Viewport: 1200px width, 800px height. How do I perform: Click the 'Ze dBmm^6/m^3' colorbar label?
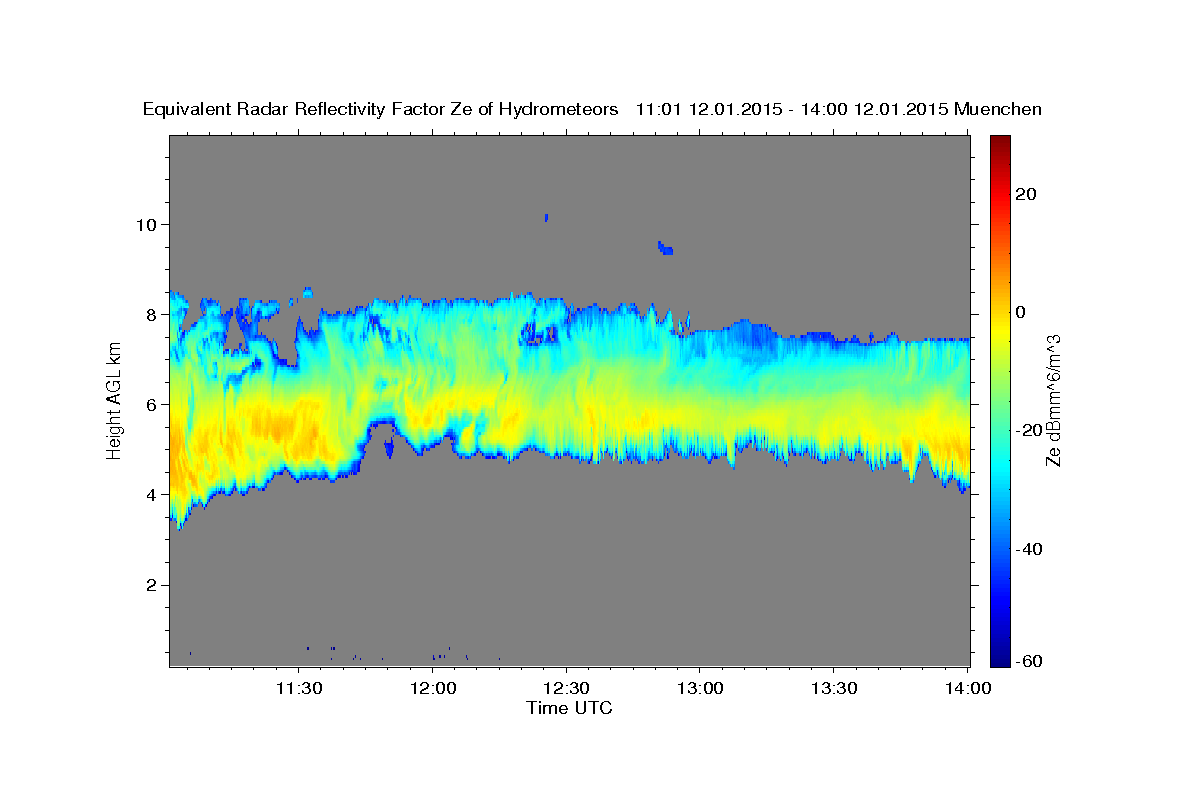click(x=1052, y=401)
